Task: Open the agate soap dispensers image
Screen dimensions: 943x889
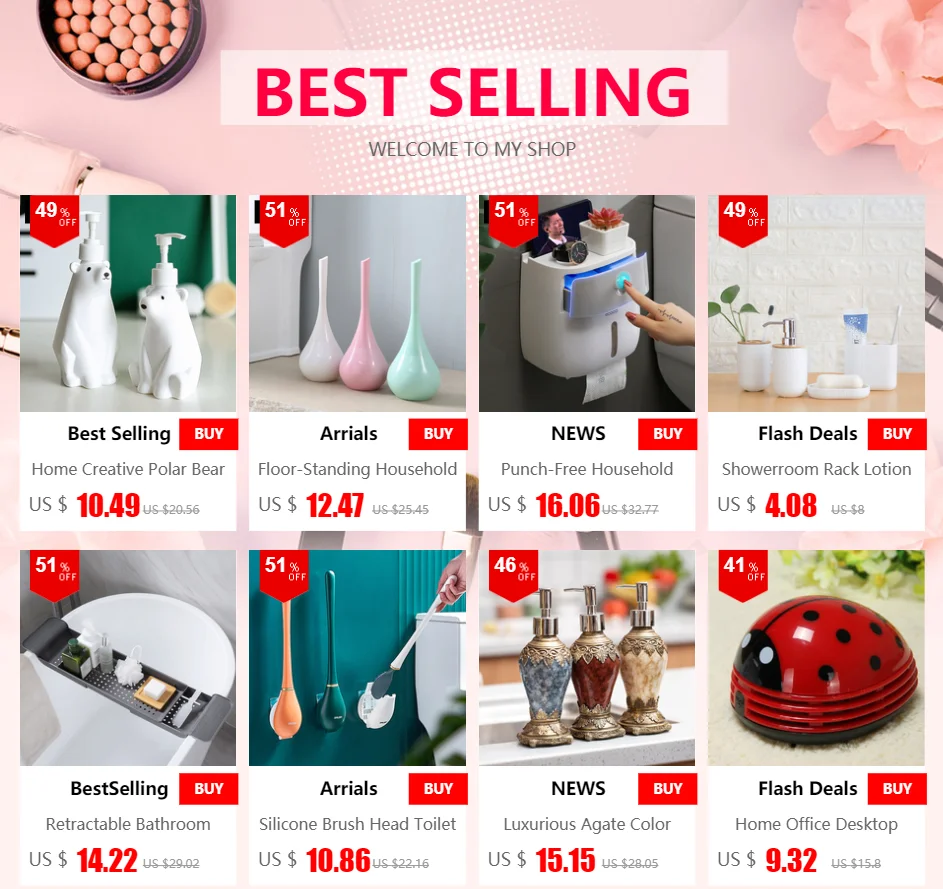Action: 587,658
